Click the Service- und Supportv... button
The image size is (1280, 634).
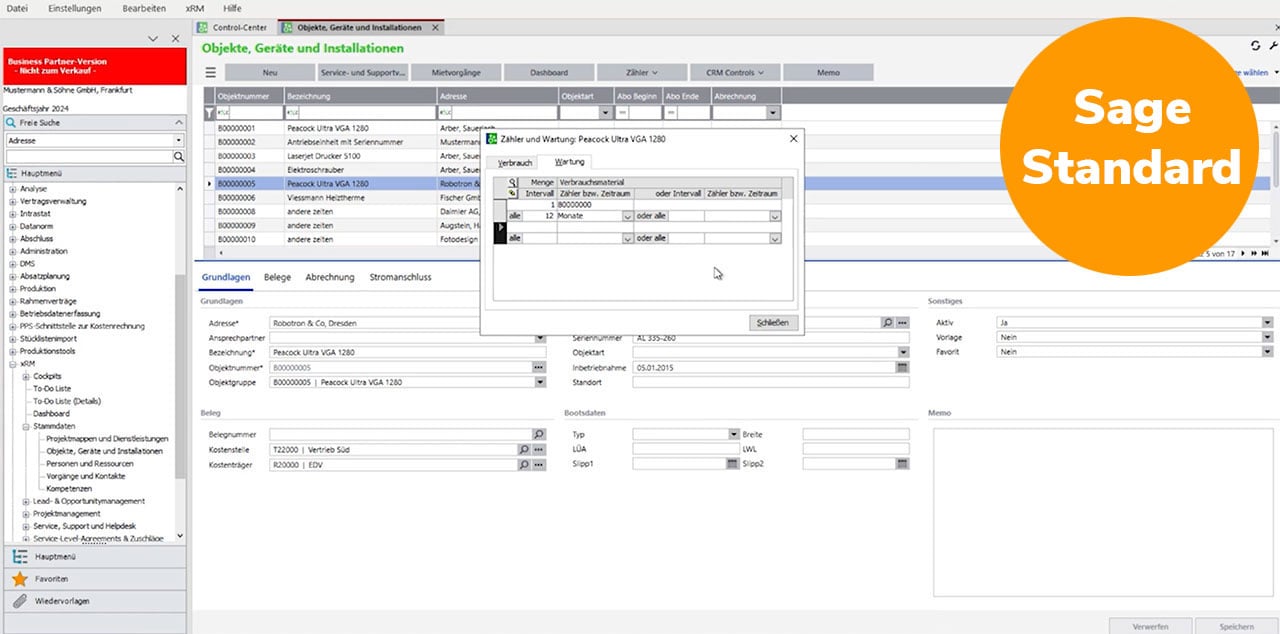(x=362, y=73)
